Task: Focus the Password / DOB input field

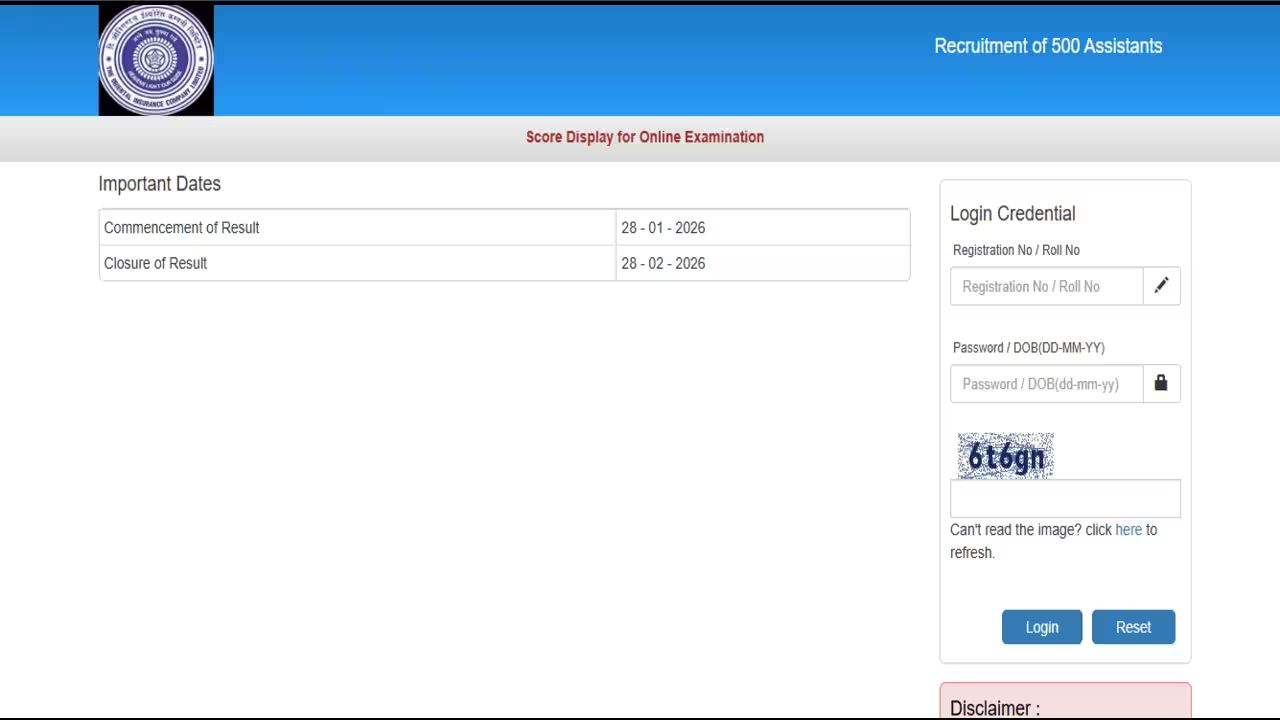Action: (1046, 384)
